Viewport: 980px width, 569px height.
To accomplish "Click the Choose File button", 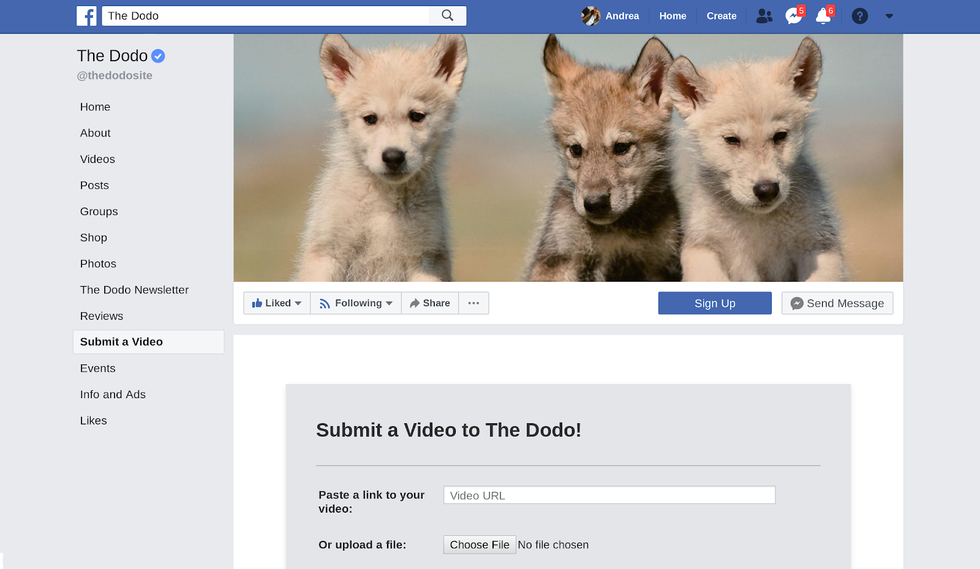I will [x=479, y=545].
